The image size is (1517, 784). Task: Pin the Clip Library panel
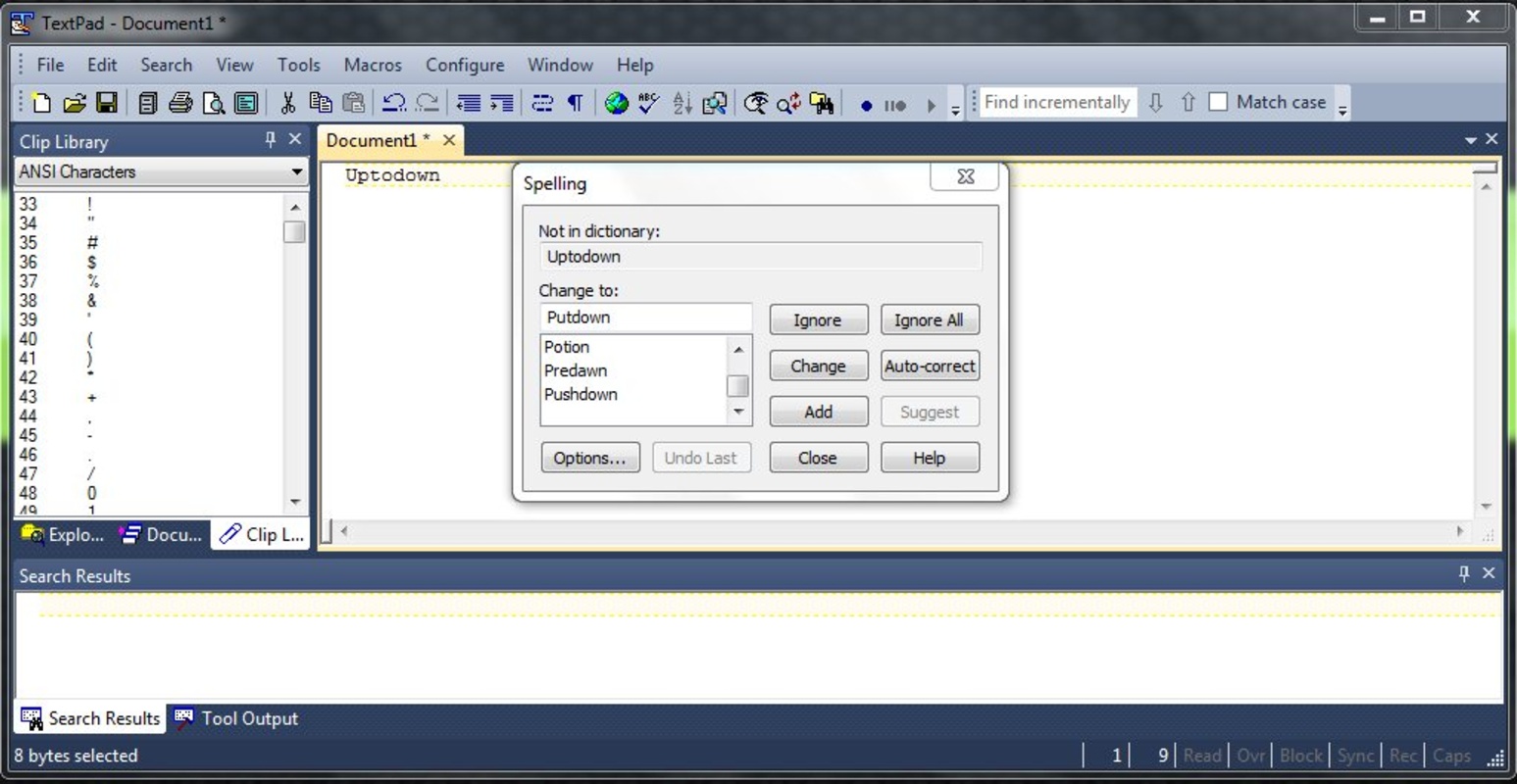click(x=271, y=140)
